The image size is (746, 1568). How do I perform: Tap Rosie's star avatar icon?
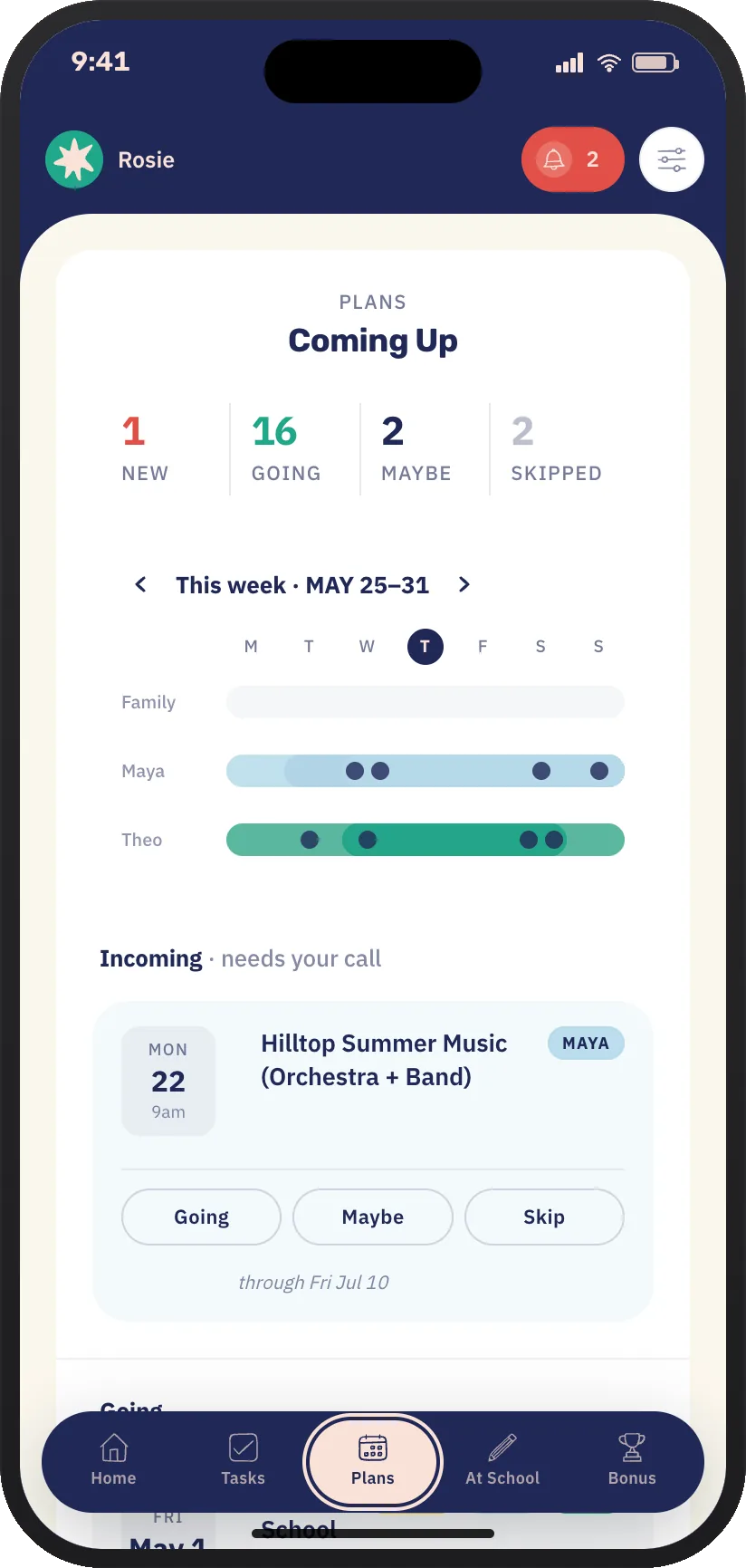click(74, 159)
